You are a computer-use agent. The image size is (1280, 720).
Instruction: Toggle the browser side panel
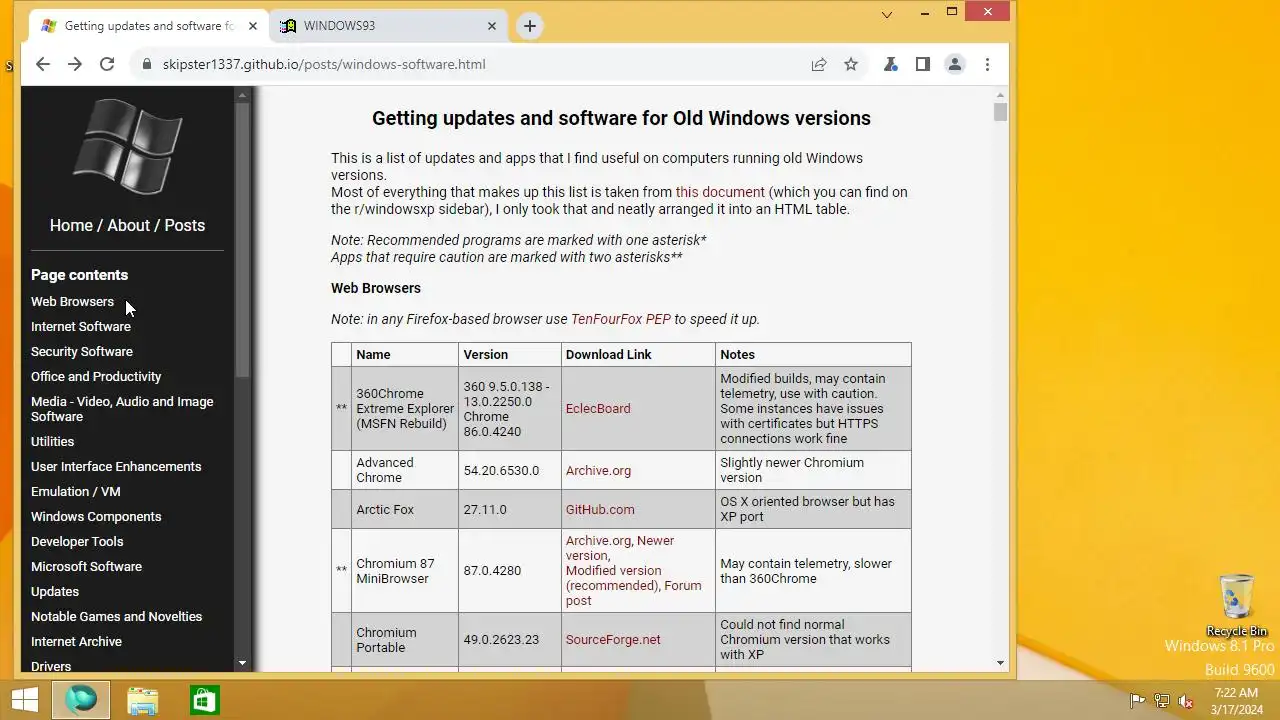click(x=923, y=64)
